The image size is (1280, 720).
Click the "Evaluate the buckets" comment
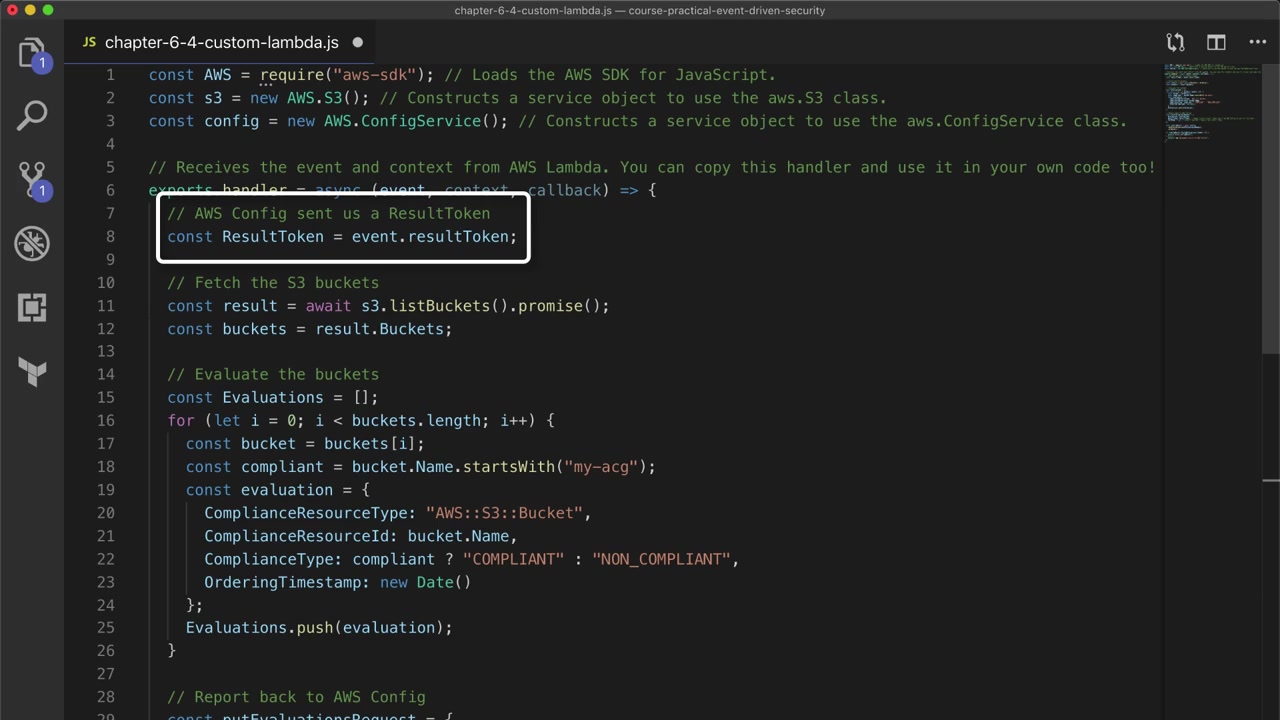(x=273, y=374)
